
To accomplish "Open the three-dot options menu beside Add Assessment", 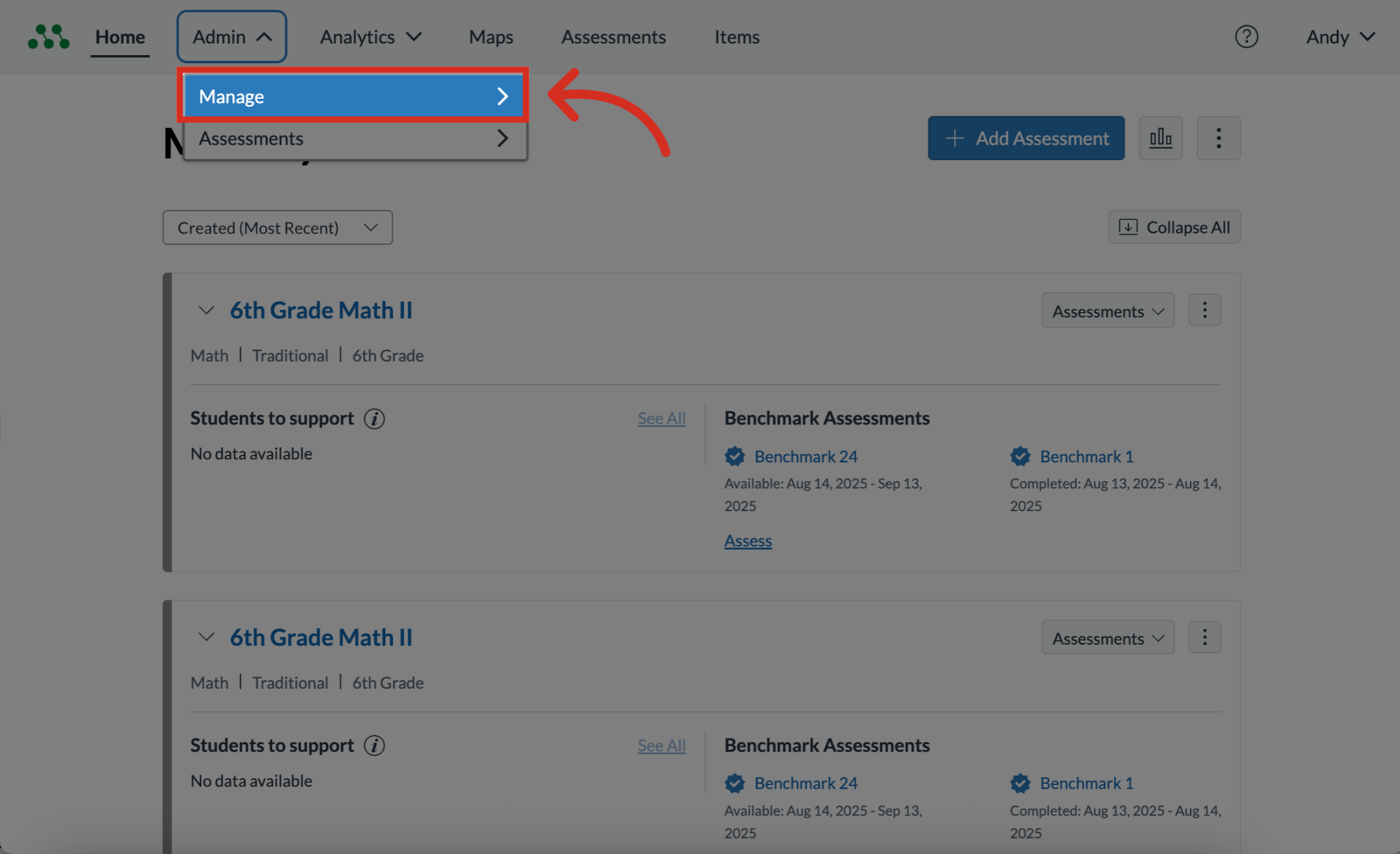I will (x=1218, y=137).
